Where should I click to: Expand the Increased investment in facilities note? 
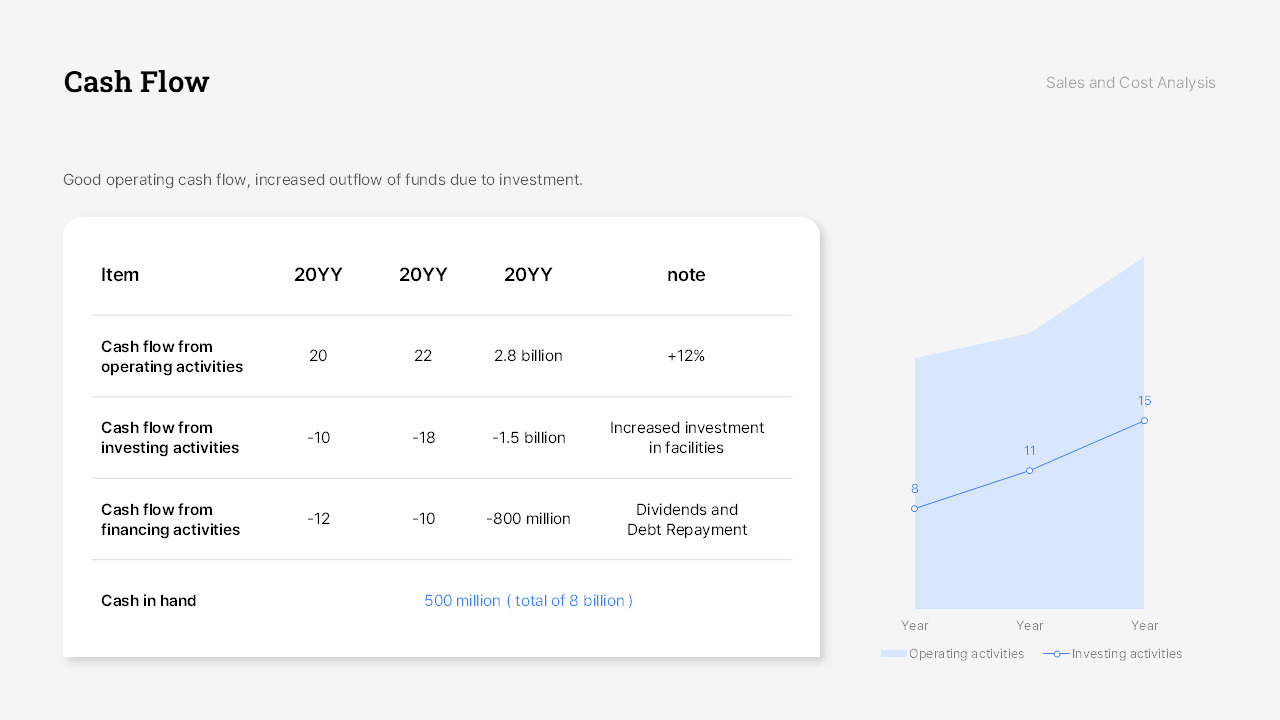(x=687, y=437)
